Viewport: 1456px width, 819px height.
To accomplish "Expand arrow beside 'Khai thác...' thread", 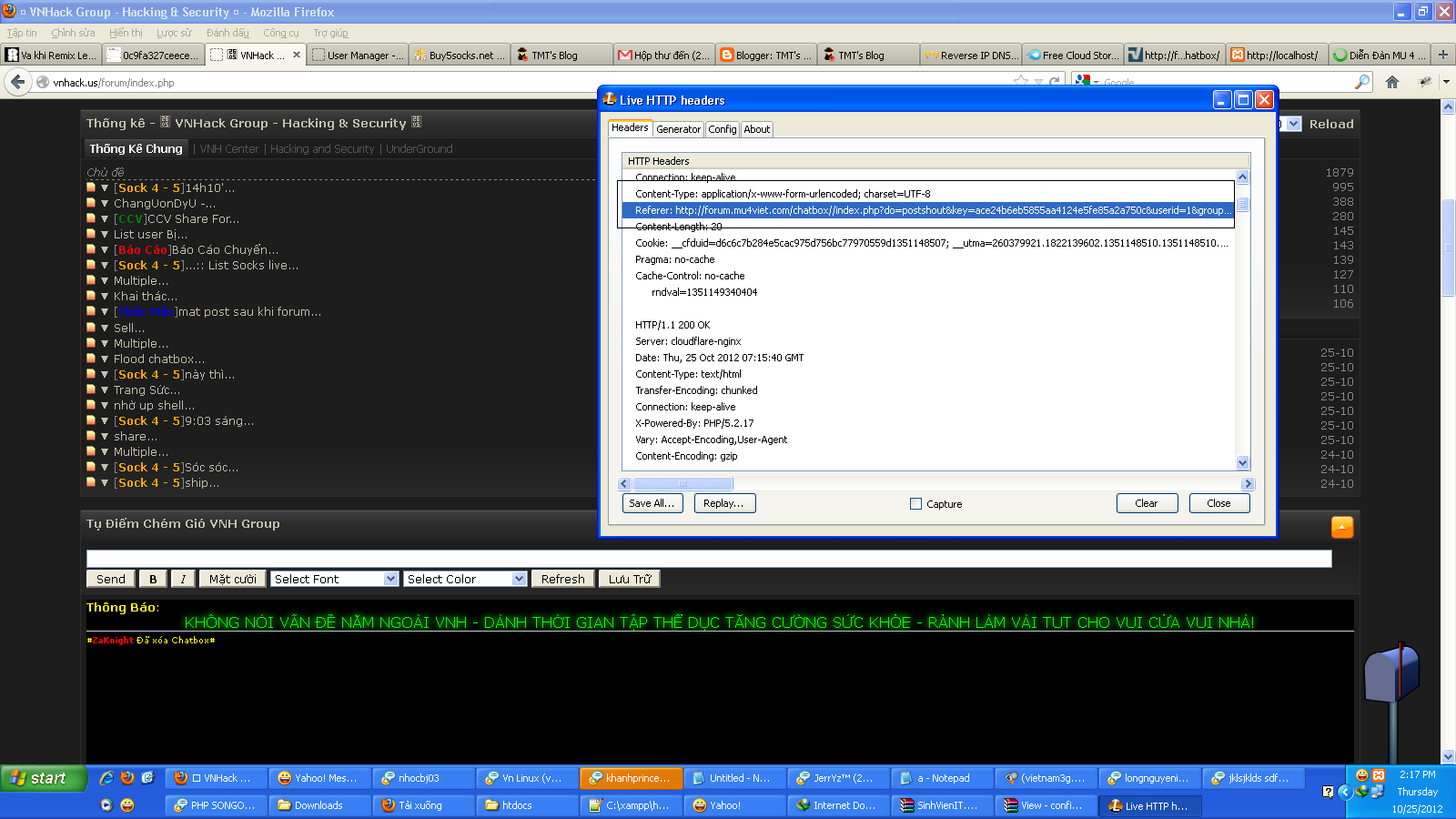I will click(105, 296).
